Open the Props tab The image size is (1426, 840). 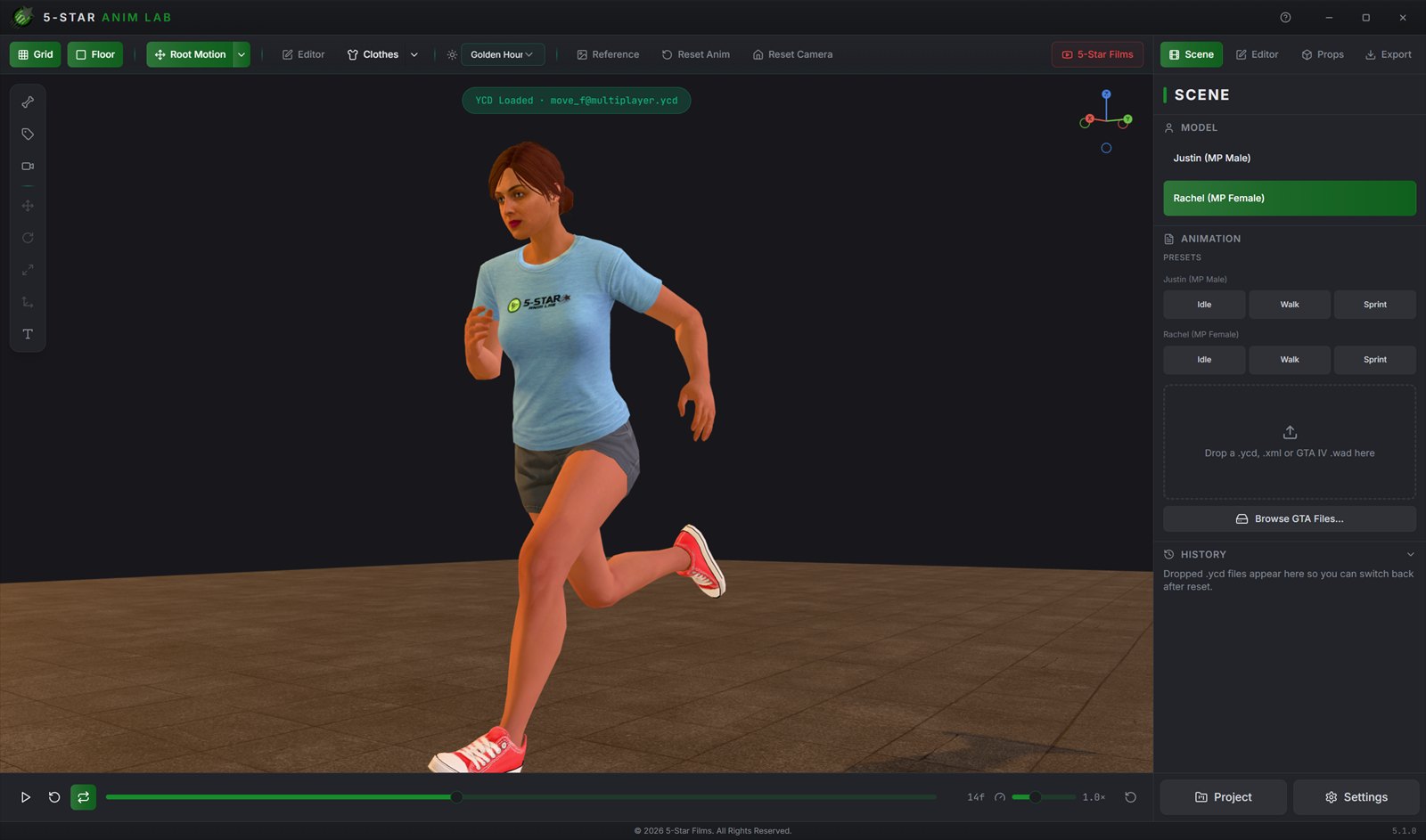coord(1323,54)
